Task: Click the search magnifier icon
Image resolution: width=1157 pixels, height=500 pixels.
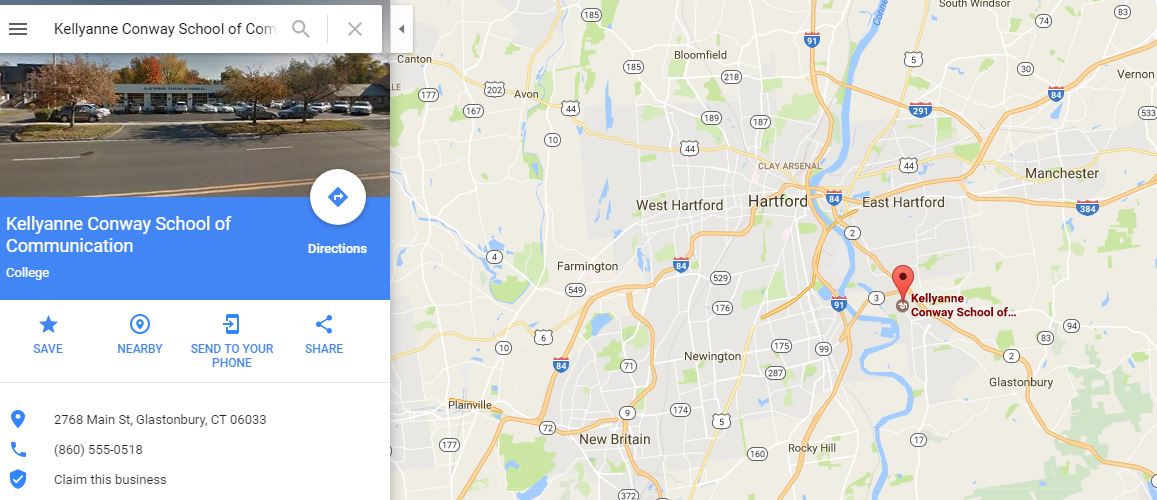Action: (300, 29)
